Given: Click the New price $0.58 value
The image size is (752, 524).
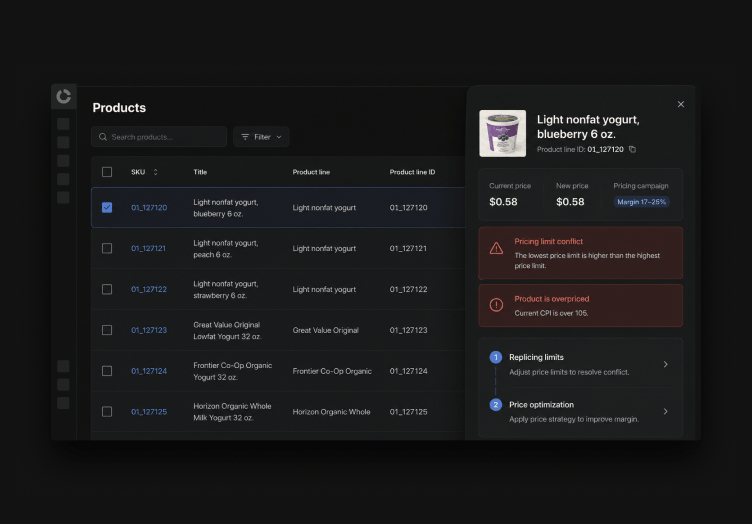Looking at the screenshot, I should pyautogui.click(x=570, y=202).
